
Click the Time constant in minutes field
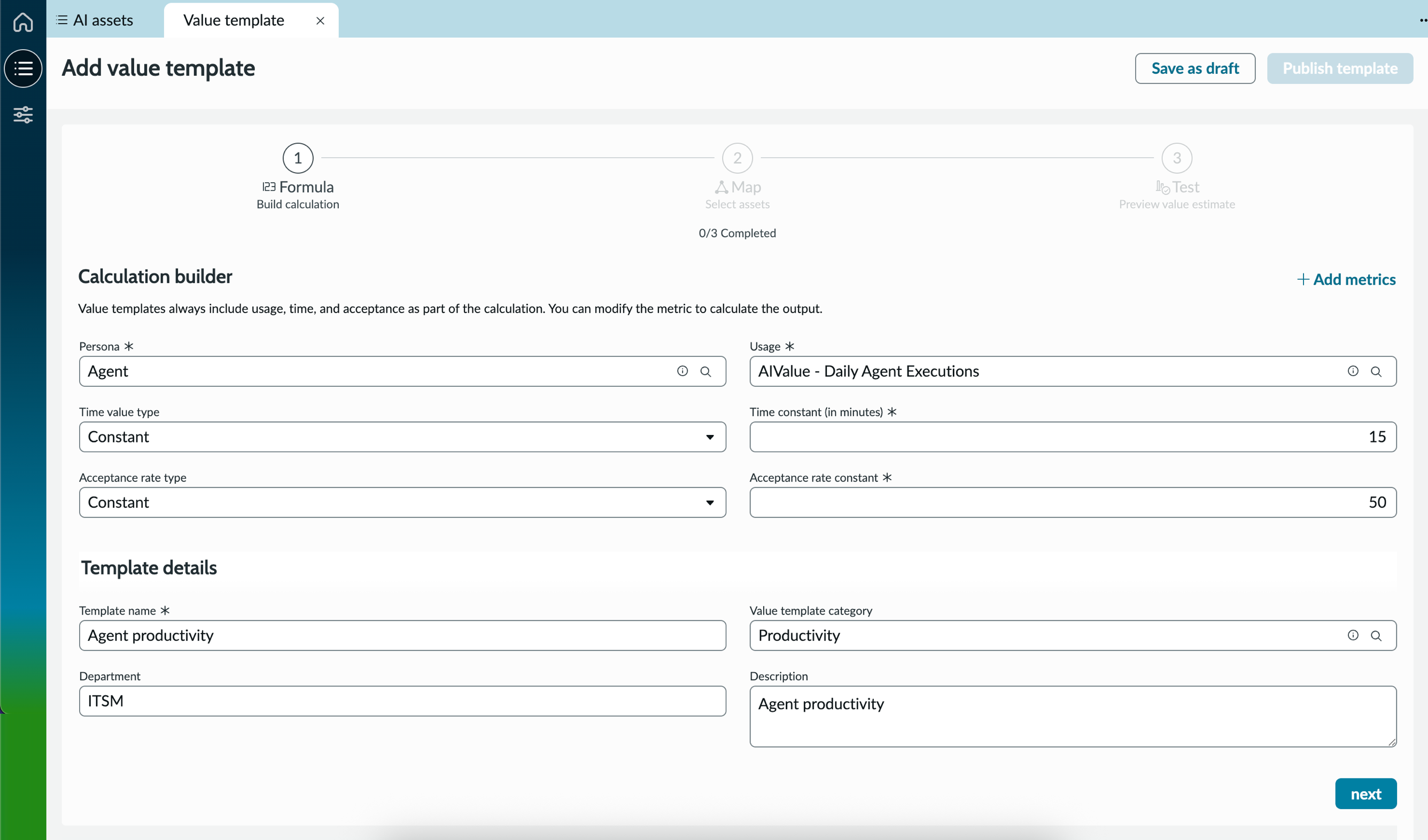pos(1073,437)
